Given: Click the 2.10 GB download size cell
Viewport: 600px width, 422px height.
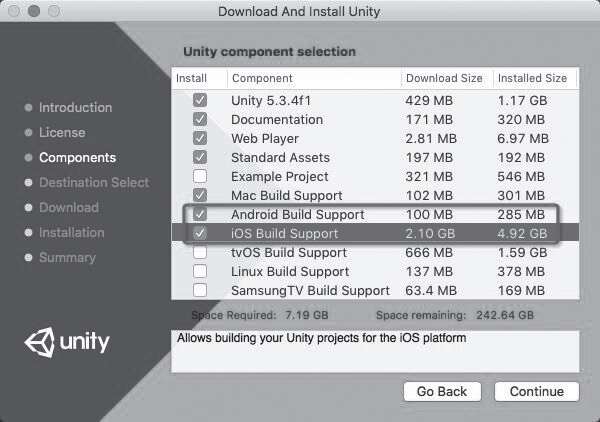Looking at the screenshot, I should click(x=430, y=233).
